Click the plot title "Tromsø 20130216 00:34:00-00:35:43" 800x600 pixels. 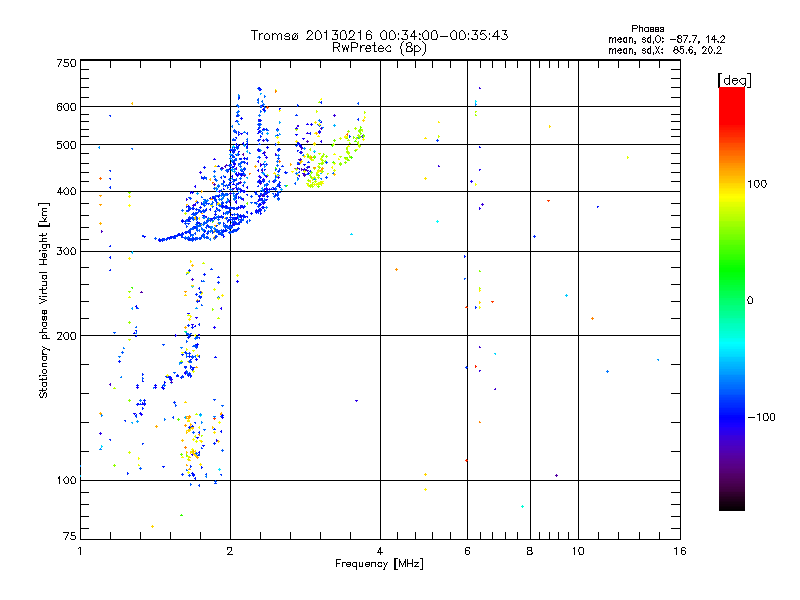click(379, 35)
